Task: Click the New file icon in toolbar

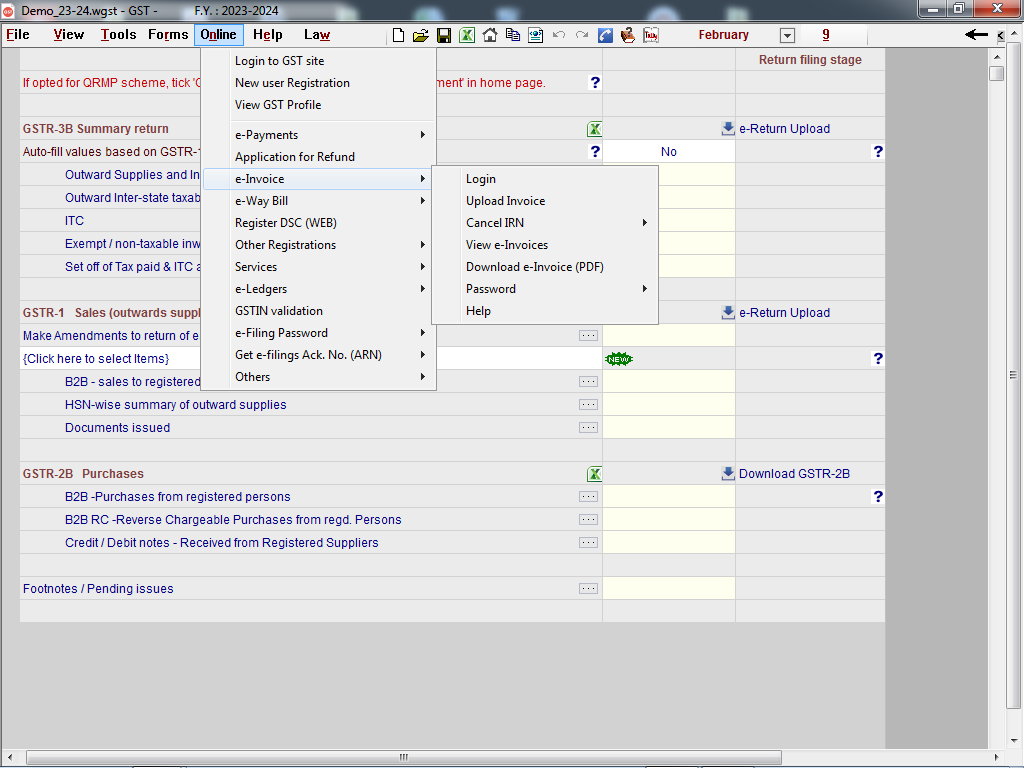Action: [x=398, y=35]
